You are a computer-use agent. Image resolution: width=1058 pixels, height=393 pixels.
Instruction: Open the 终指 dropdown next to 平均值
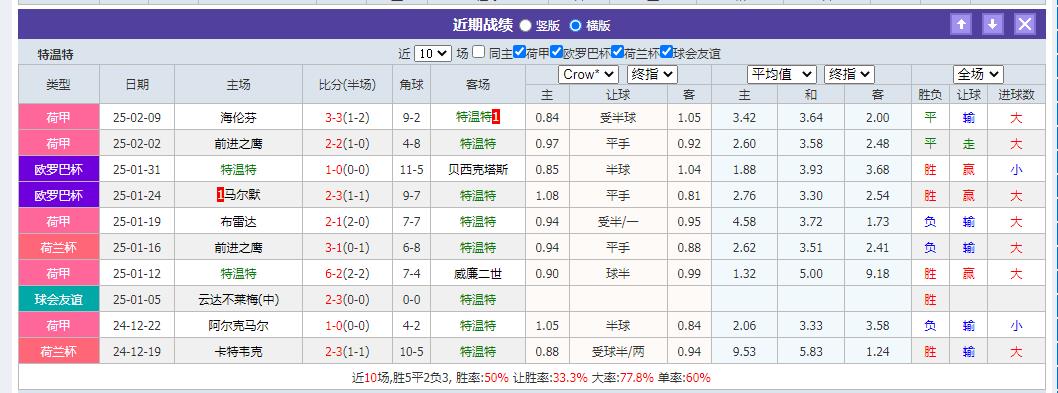point(849,74)
